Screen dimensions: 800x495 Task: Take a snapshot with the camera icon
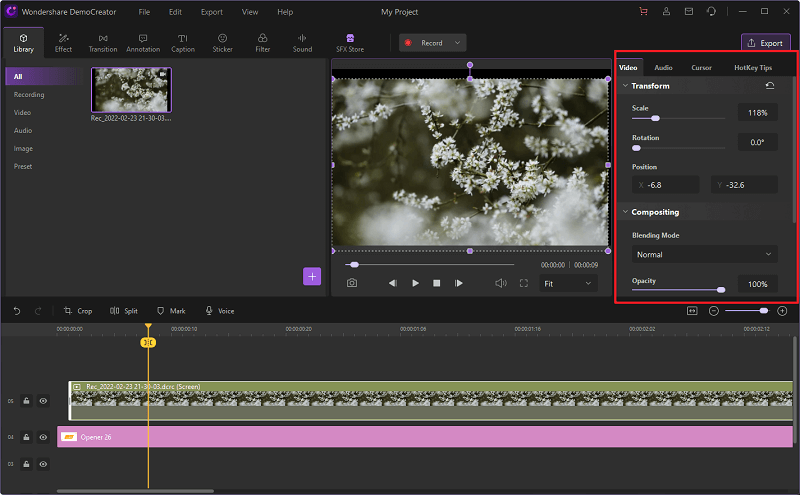pos(352,283)
